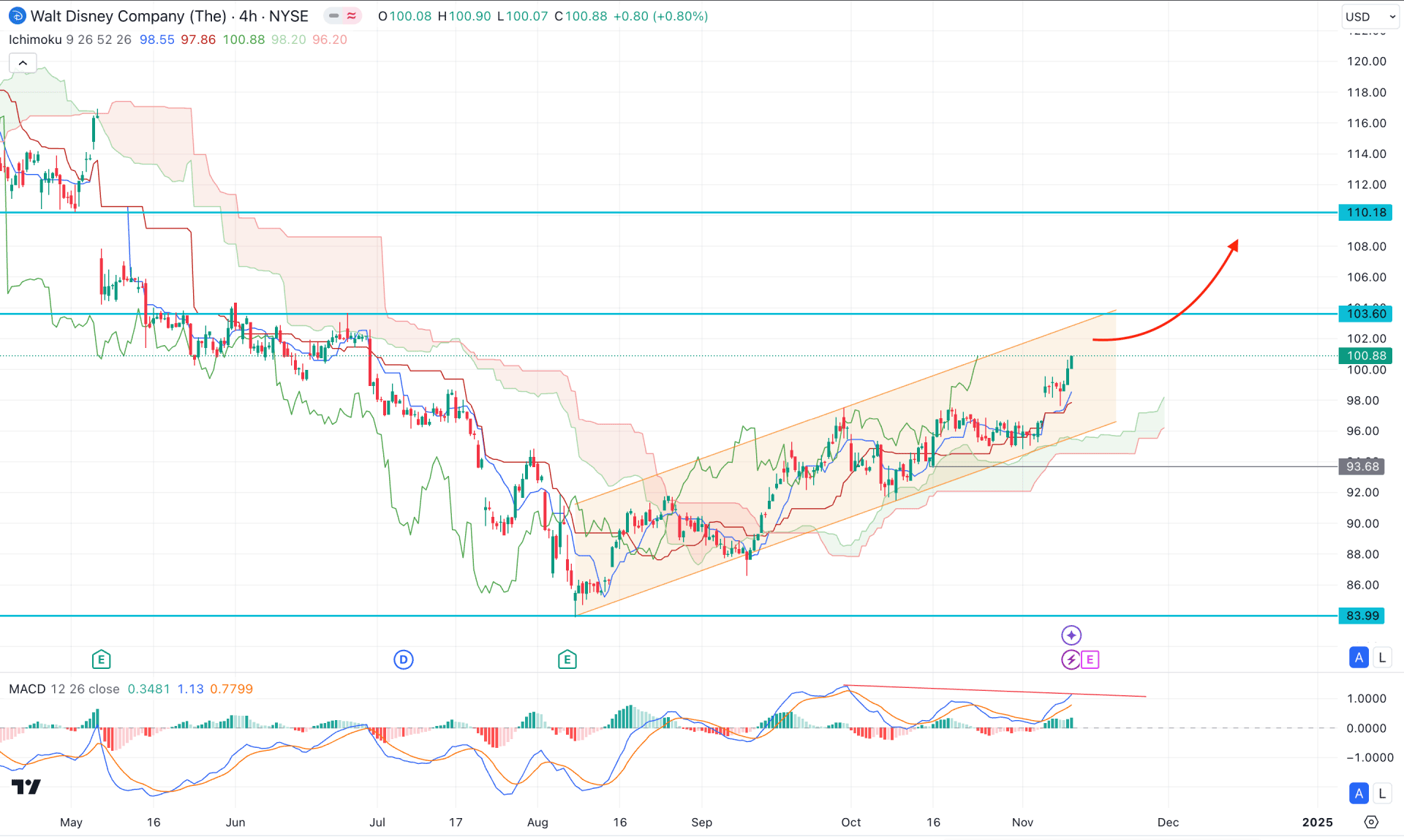1404x840 pixels.
Task: Click the May label on time axis
Action: point(71,822)
